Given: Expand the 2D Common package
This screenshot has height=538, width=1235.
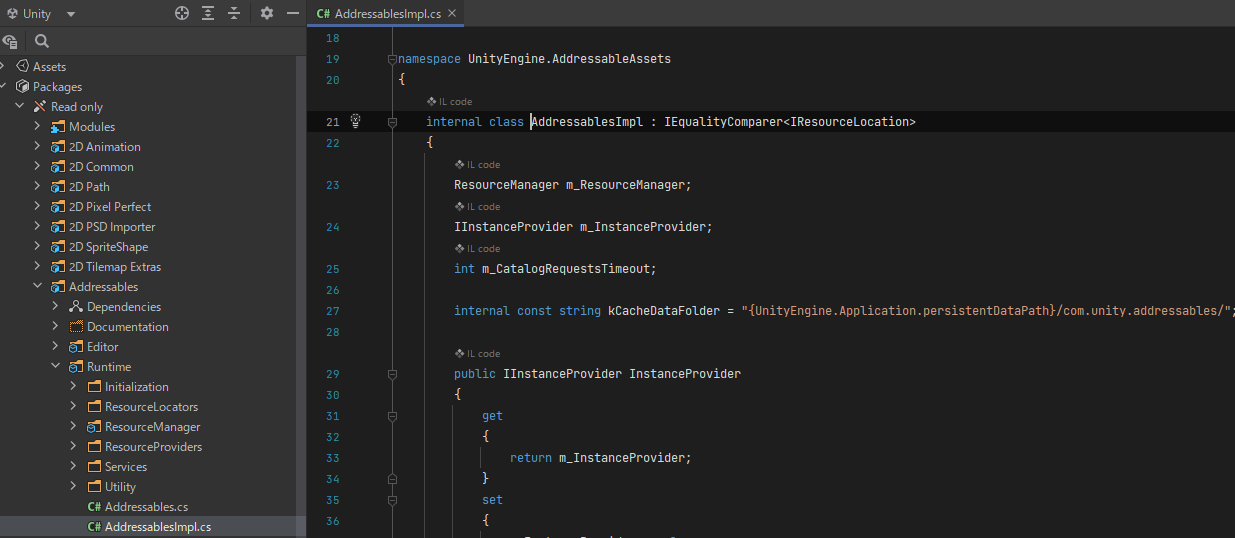Looking at the screenshot, I should [37, 166].
